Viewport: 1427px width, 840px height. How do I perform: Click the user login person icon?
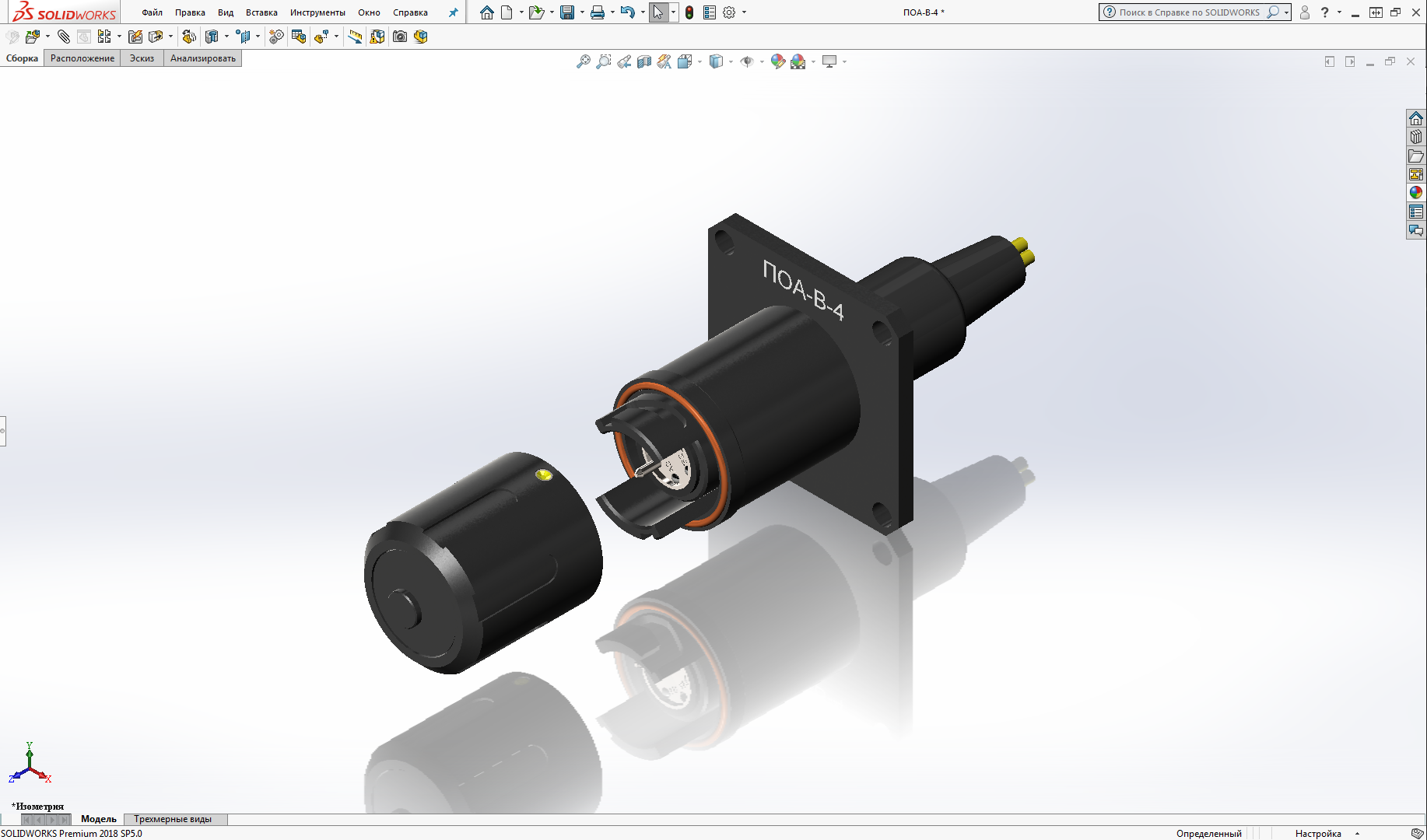click(x=1305, y=12)
